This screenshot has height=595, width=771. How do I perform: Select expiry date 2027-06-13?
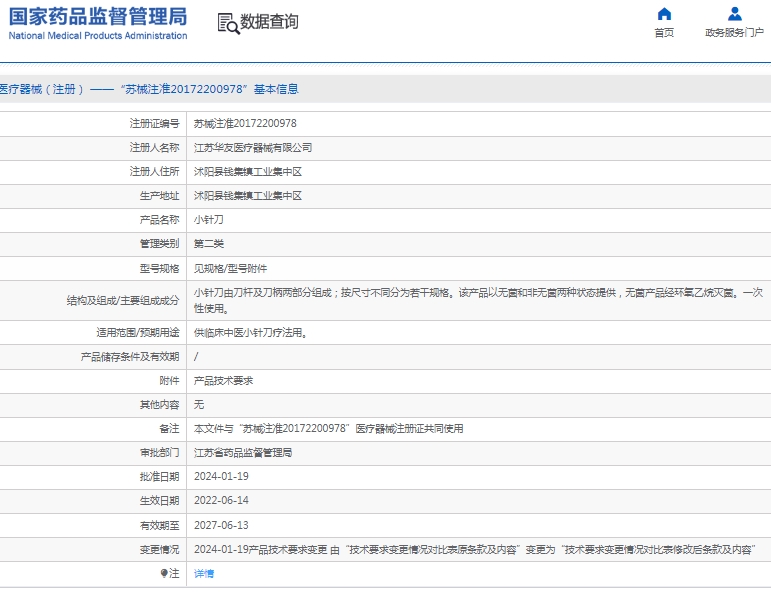click(x=221, y=526)
